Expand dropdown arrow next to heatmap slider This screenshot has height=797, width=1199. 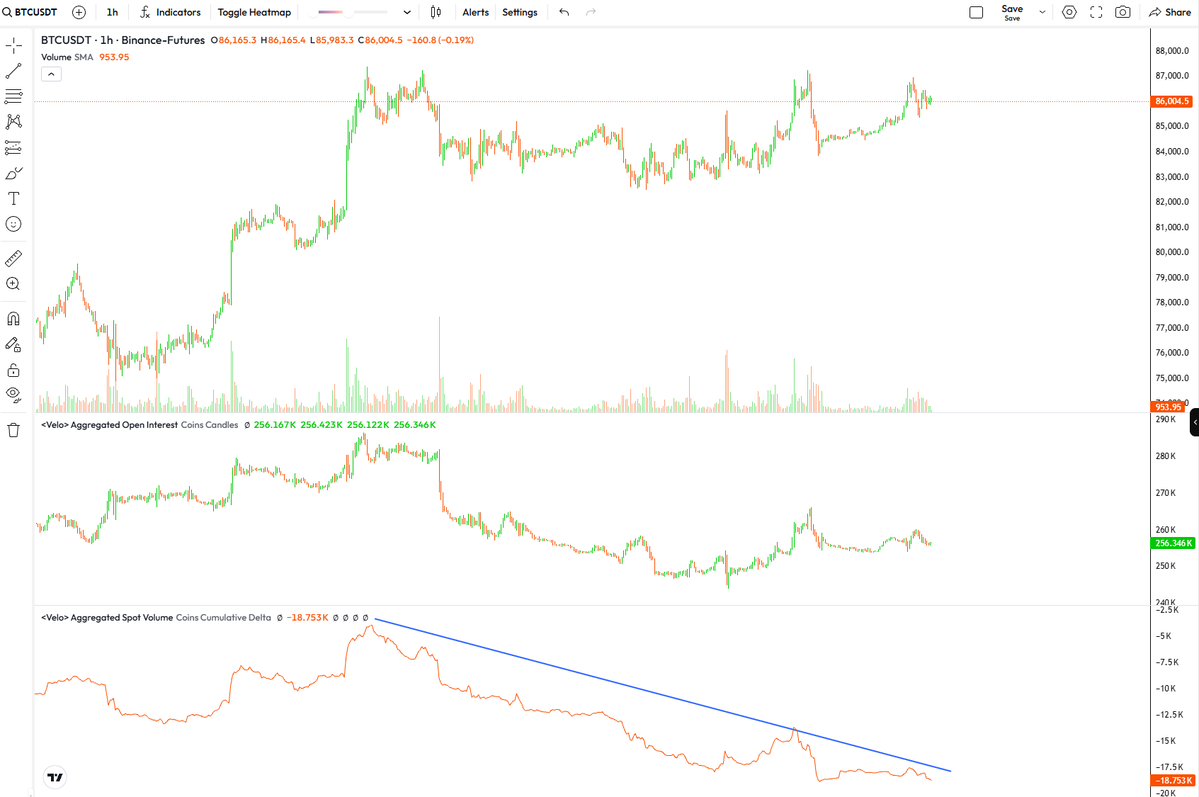pyautogui.click(x=407, y=12)
